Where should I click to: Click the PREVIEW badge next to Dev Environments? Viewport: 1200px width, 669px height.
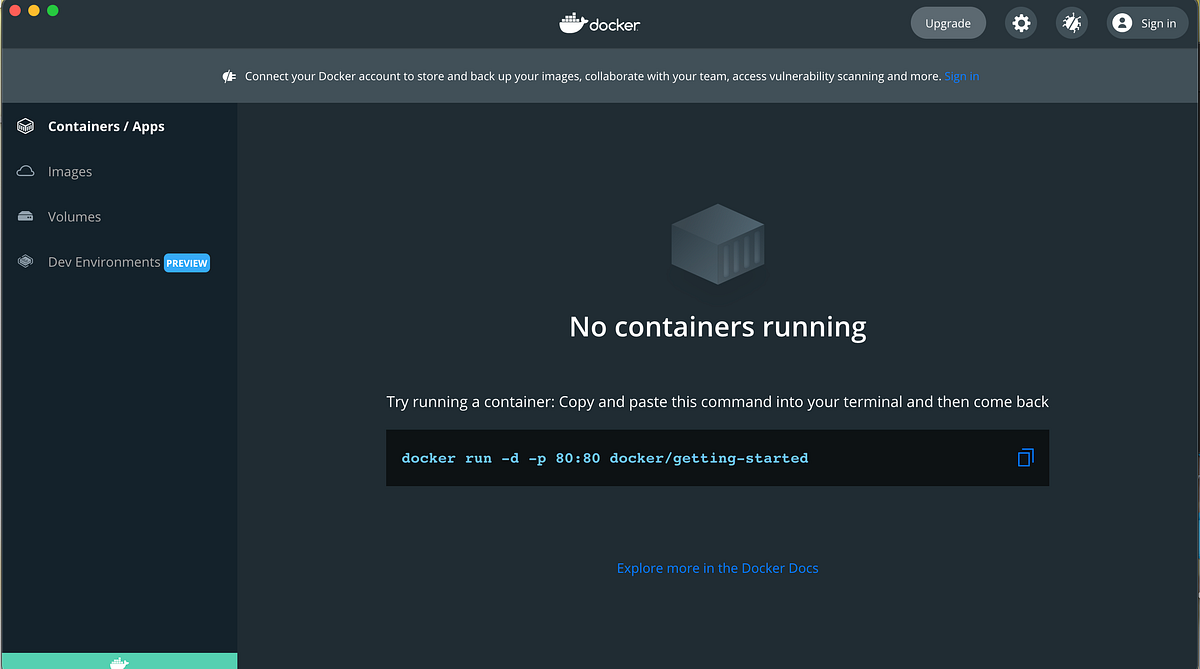(x=186, y=262)
